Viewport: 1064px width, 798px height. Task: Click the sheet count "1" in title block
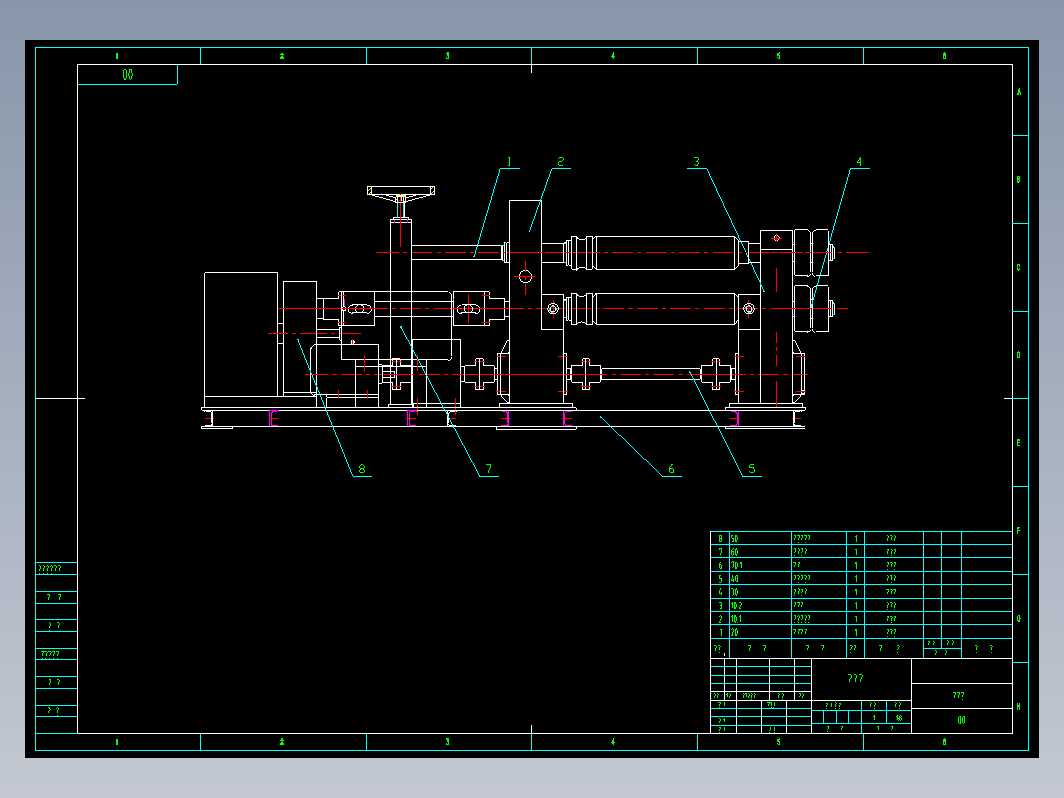[x=874, y=718]
